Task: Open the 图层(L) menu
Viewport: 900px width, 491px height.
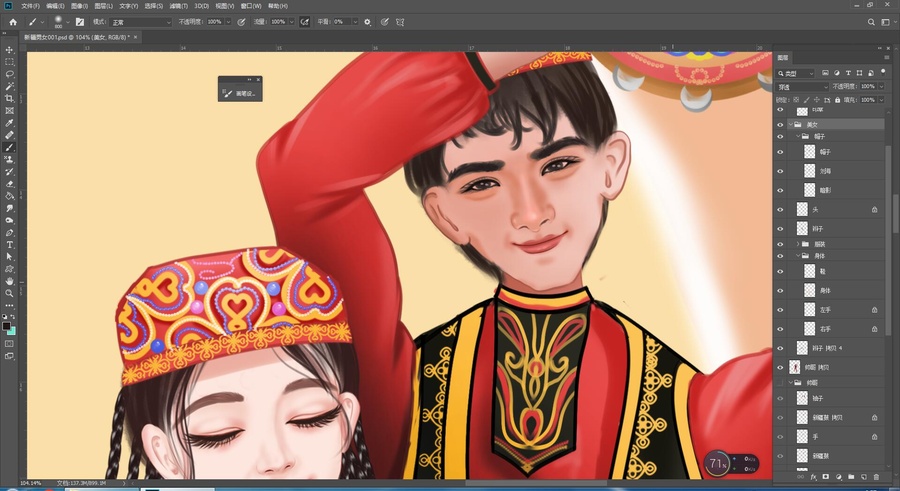Action: click(104, 6)
